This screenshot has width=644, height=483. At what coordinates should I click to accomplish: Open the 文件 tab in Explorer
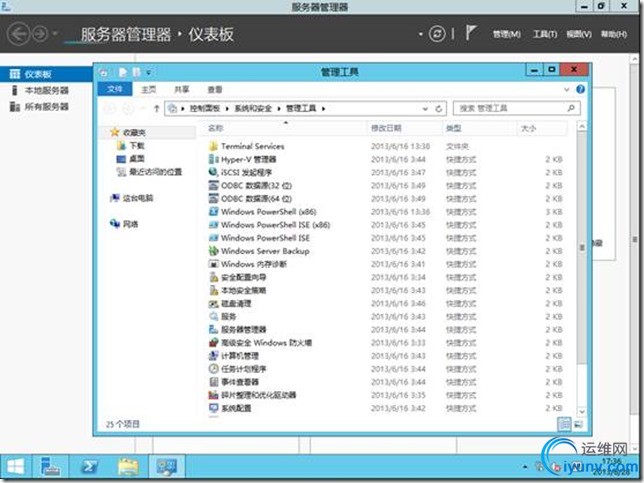(x=115, y=89)
